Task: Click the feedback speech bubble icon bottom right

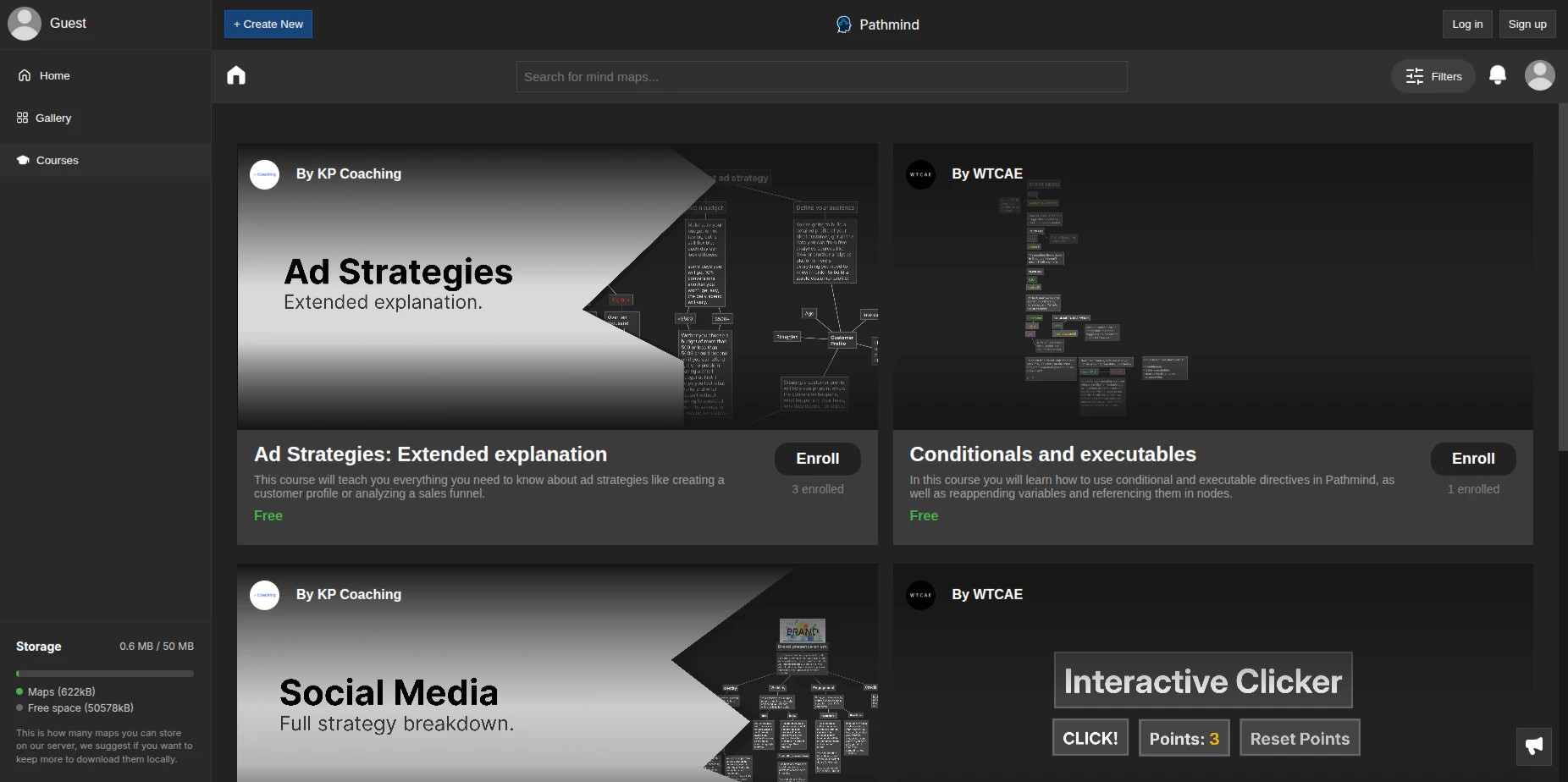Action: click(1534, 746)
